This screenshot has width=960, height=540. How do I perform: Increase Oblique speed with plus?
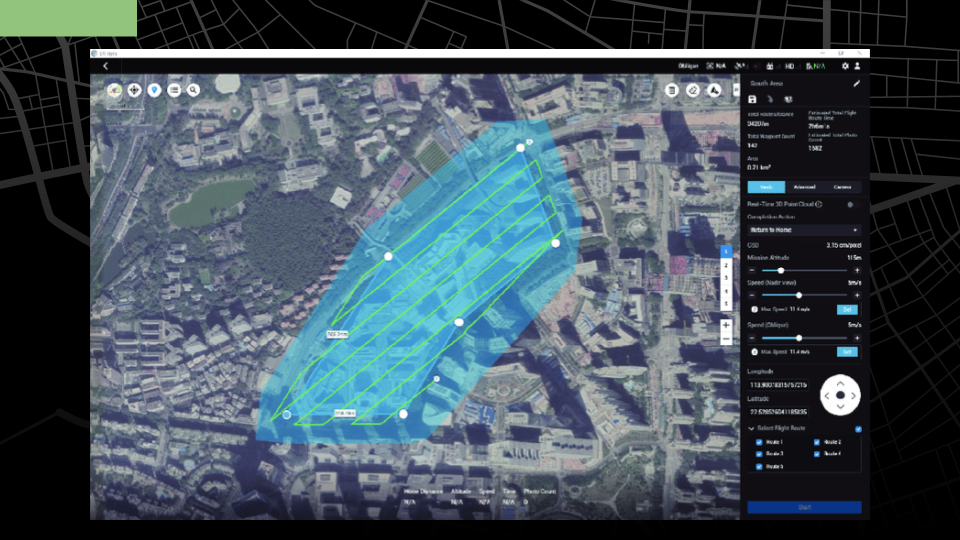tap(857, 338)
